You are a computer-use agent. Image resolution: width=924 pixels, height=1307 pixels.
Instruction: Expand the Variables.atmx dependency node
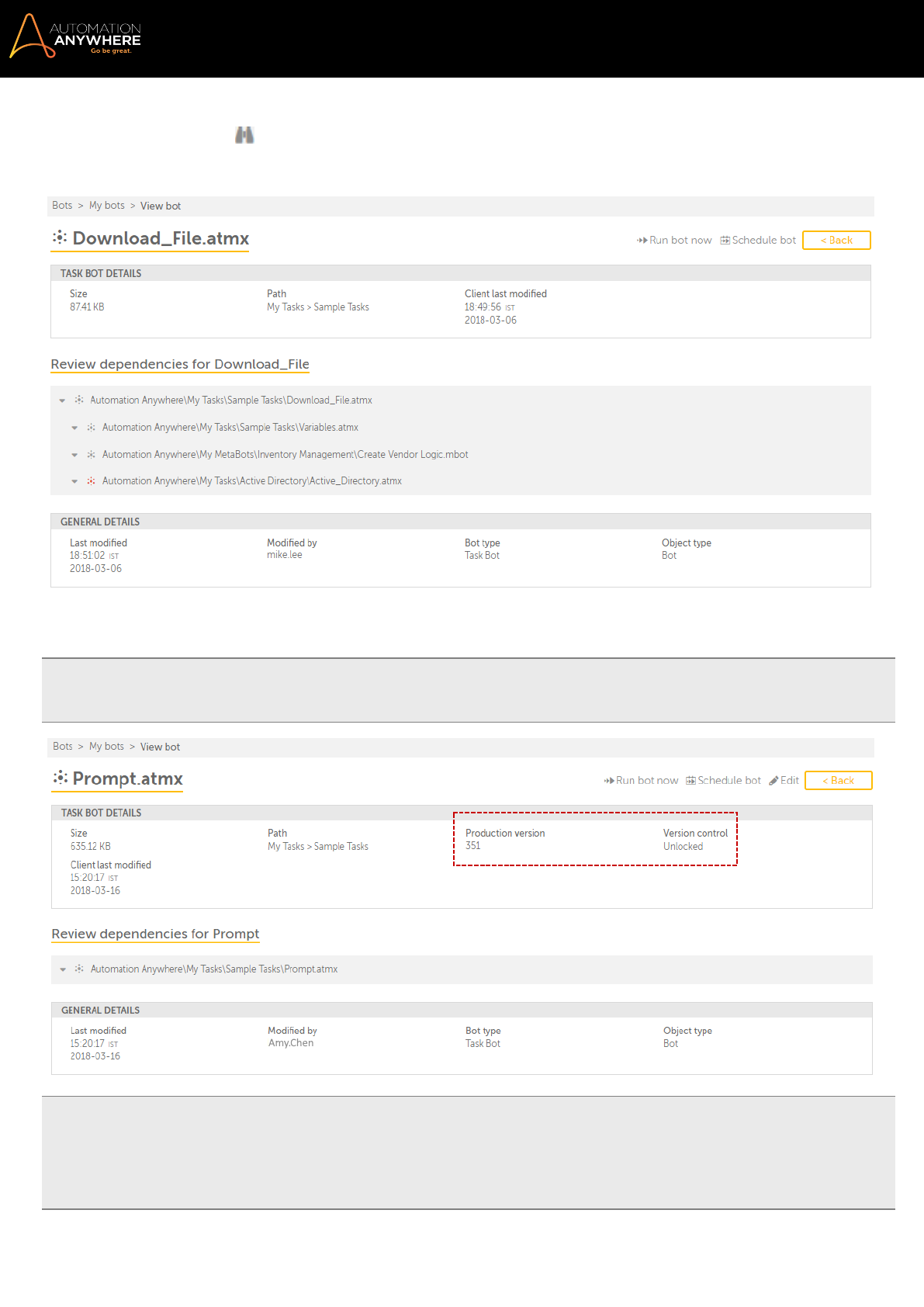click(74, 428)
